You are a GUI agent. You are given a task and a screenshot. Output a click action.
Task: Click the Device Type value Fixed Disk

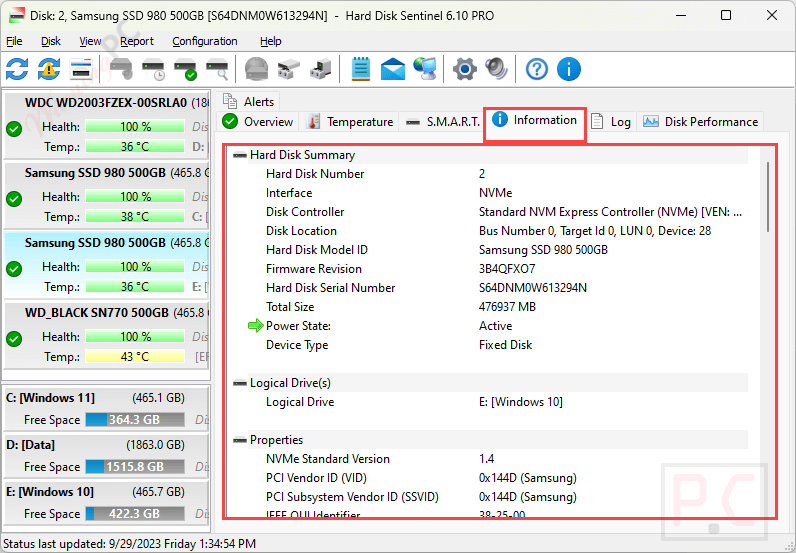505,345
